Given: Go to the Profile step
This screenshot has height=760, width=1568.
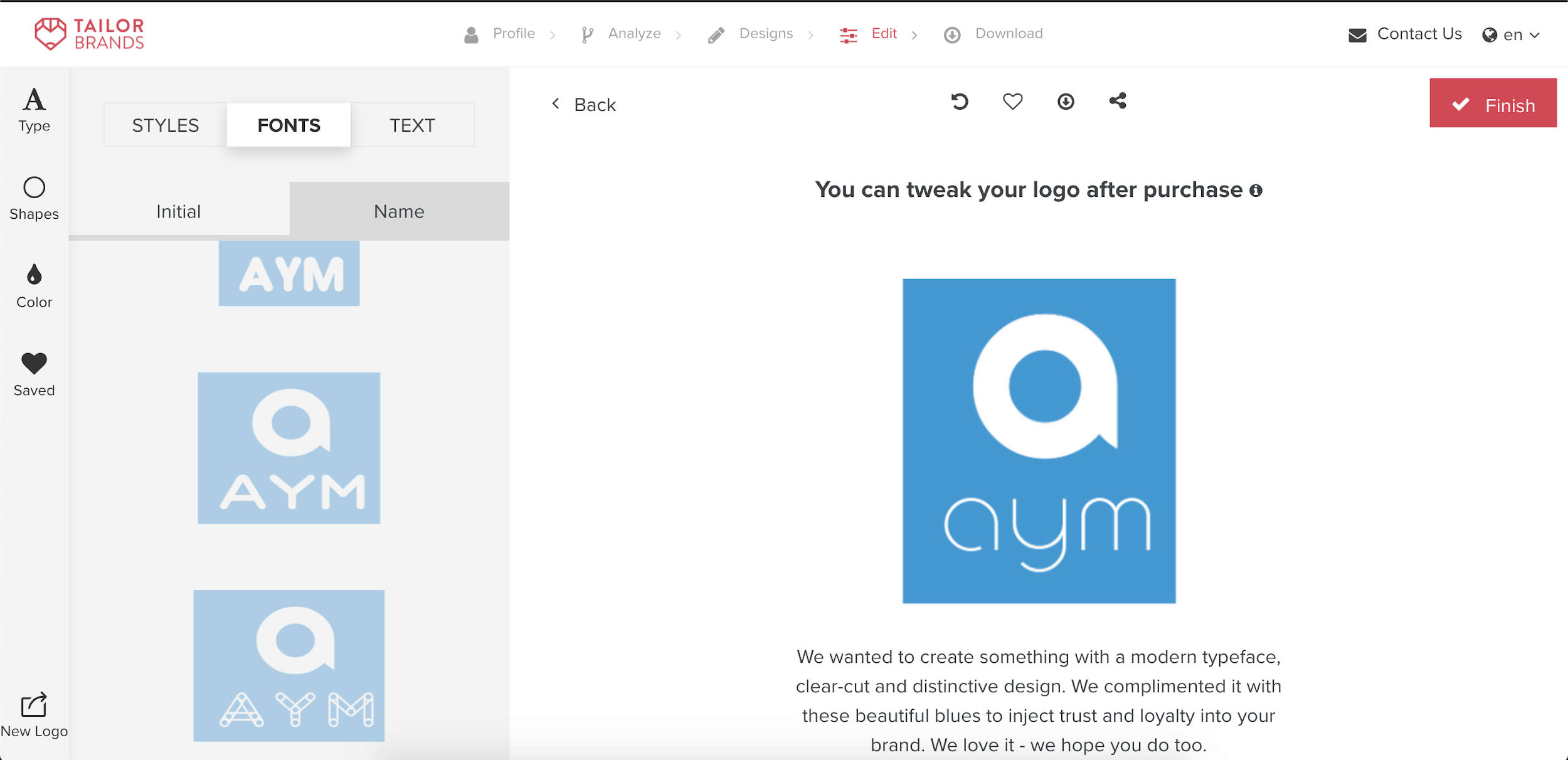Looking at the screenshot, I should (514, 33).
